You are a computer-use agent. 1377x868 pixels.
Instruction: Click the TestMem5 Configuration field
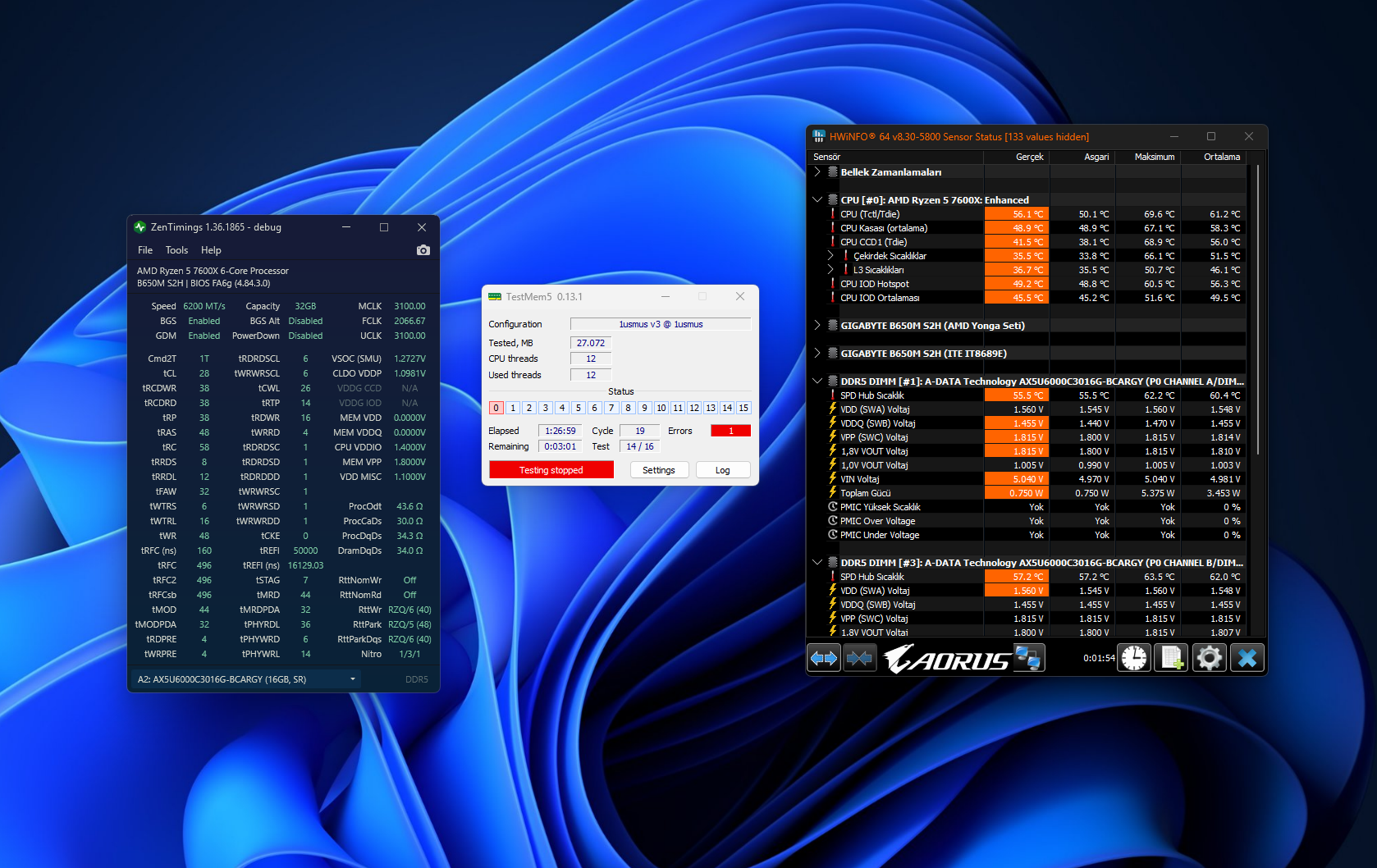click(x=661, y=324)
